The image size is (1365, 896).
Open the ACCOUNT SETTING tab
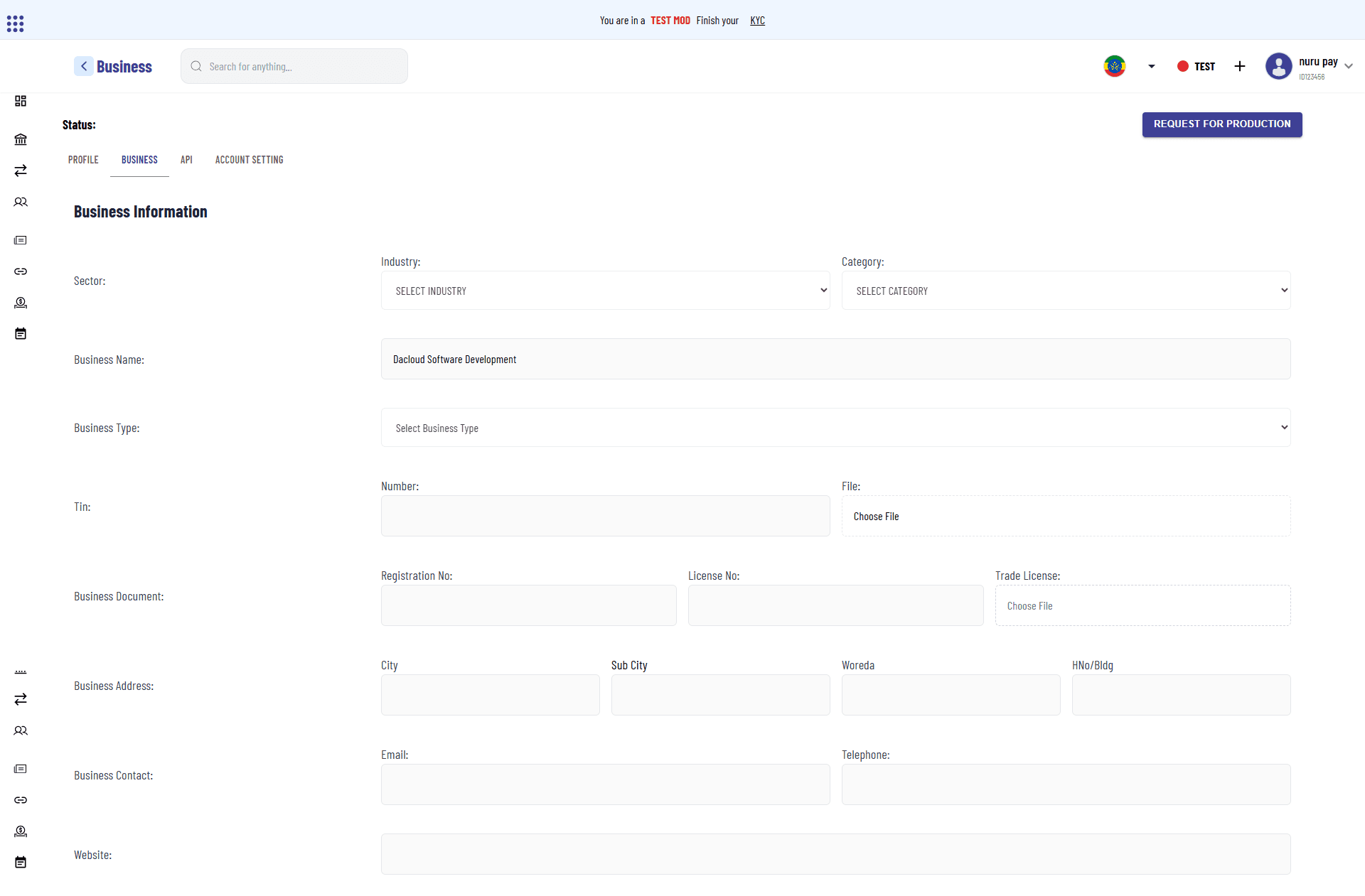click(249, 159)
